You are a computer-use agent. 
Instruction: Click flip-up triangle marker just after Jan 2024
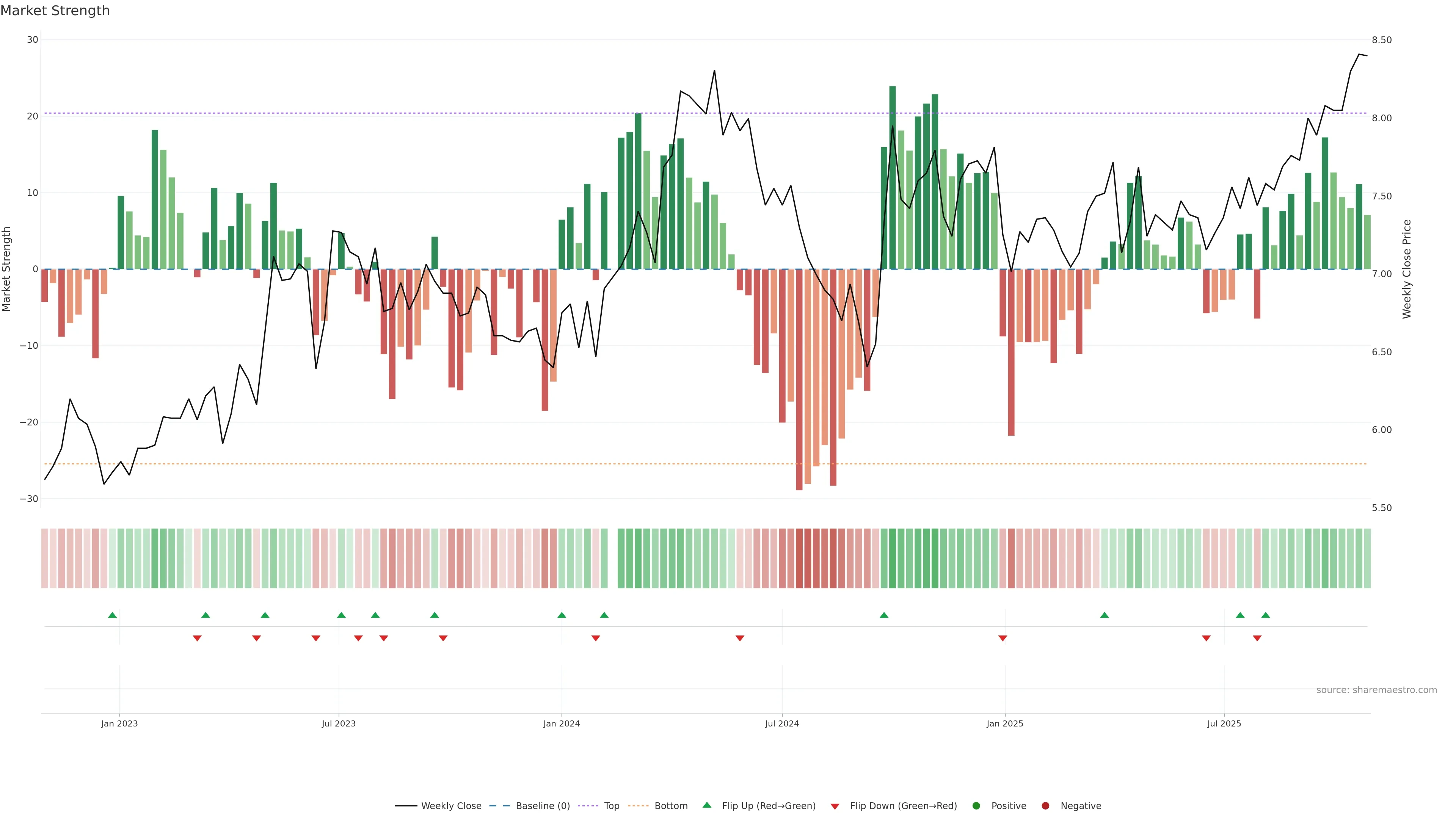pyautogui.click(x=604, y=615)
